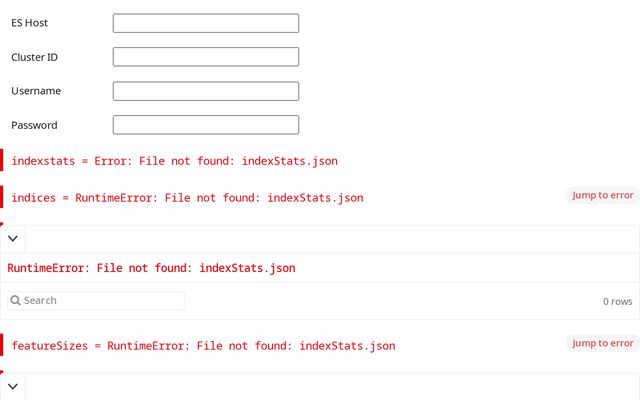Click the RuntimeError message inside the table

coord(151,268)
